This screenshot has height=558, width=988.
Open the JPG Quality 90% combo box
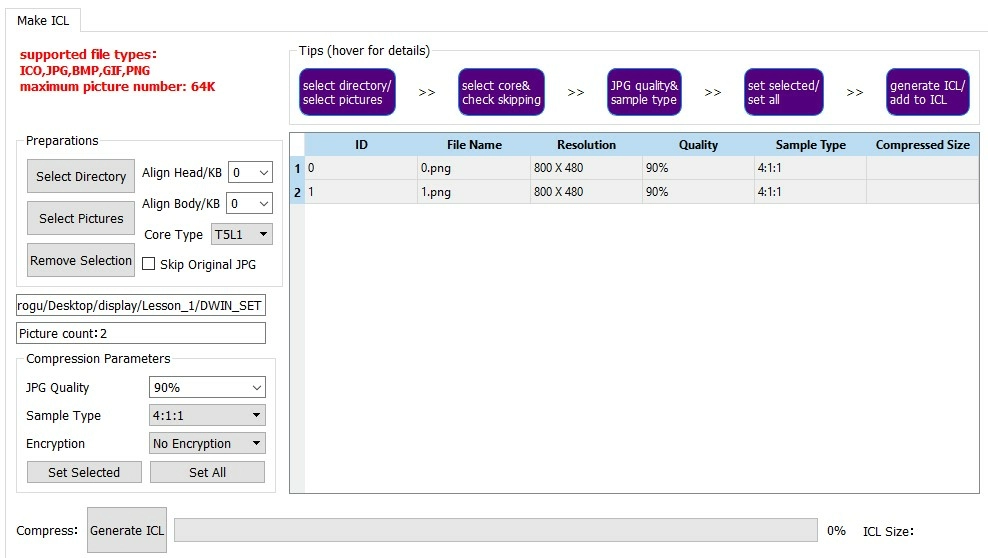(x=207, y=388)
